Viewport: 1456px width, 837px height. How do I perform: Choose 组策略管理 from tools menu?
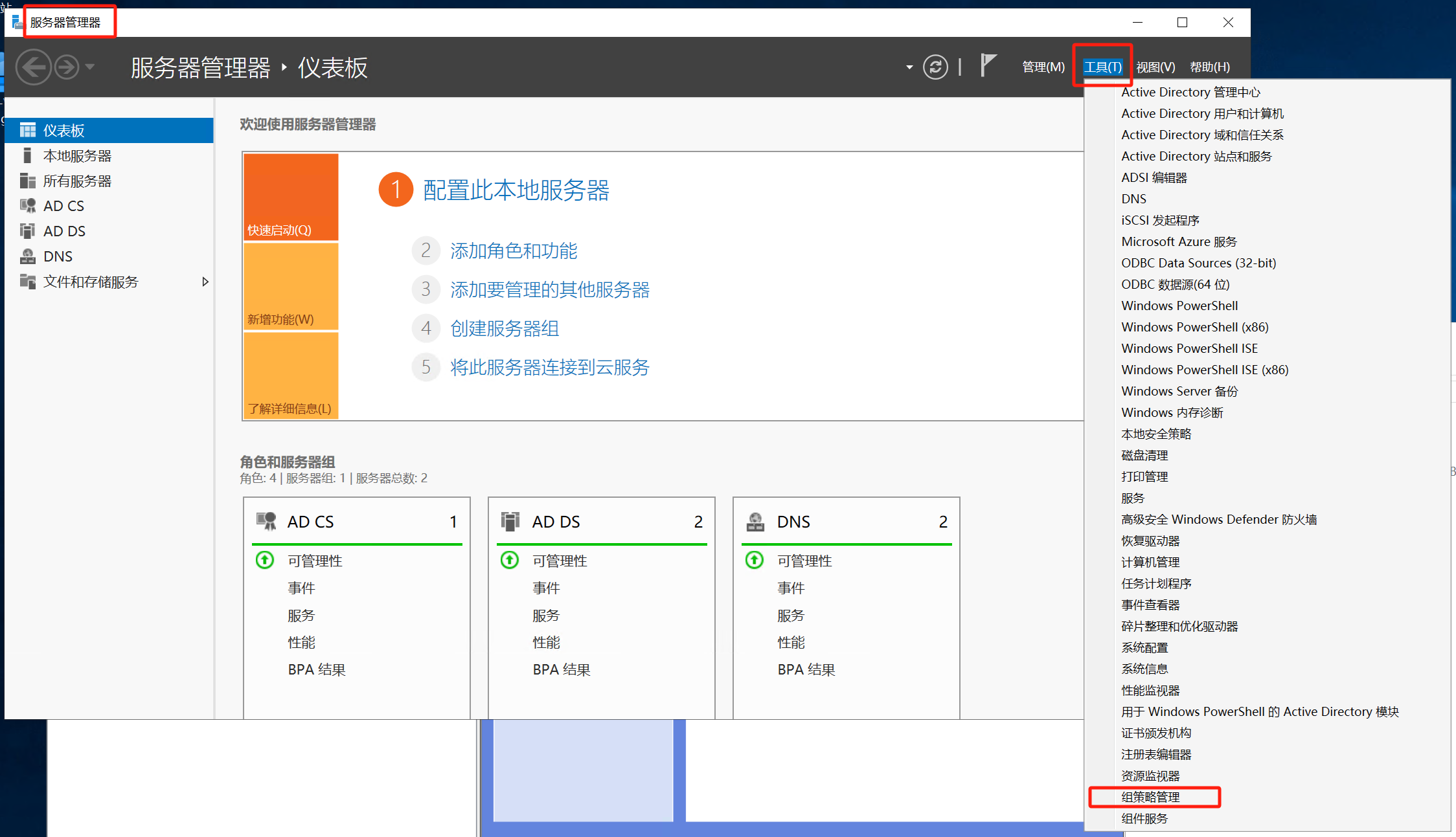(1150, 797)
